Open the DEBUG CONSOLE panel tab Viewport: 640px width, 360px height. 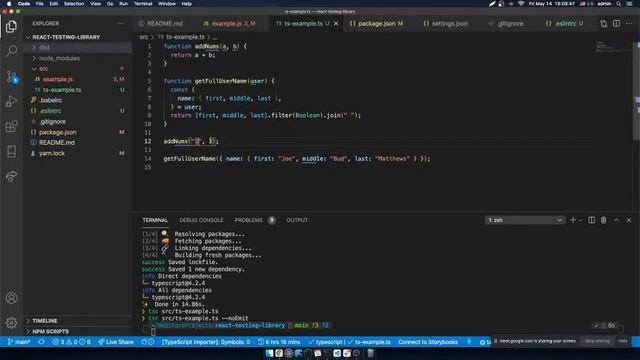pyautogui.click(x=201, y=220)
